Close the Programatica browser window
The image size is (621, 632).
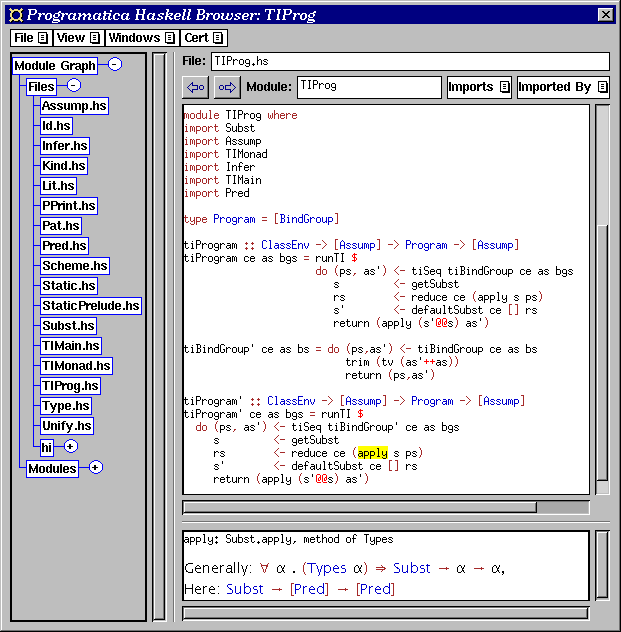click(x=604, y=13)
